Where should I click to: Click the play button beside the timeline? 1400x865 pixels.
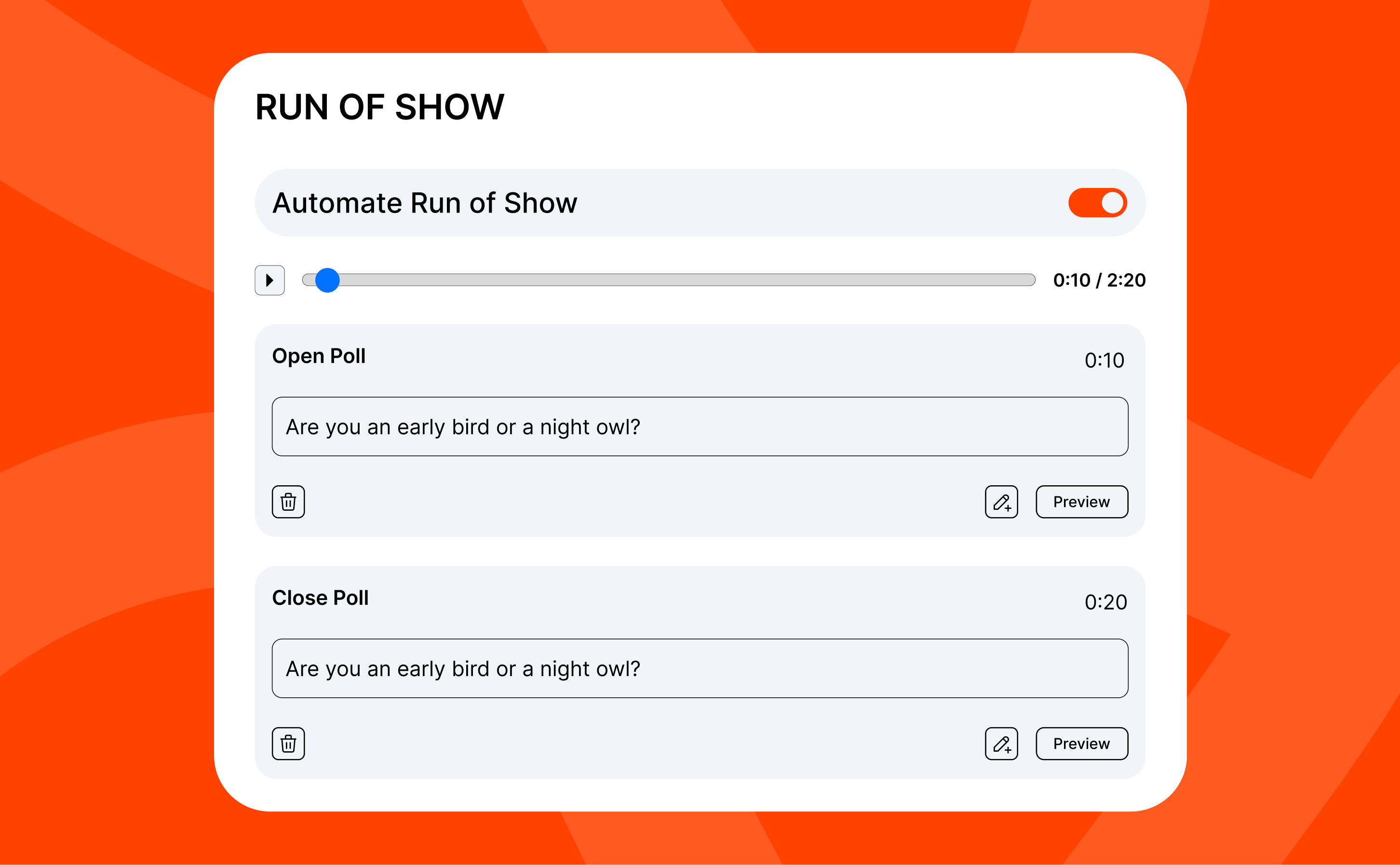click(x=269, y=280)
